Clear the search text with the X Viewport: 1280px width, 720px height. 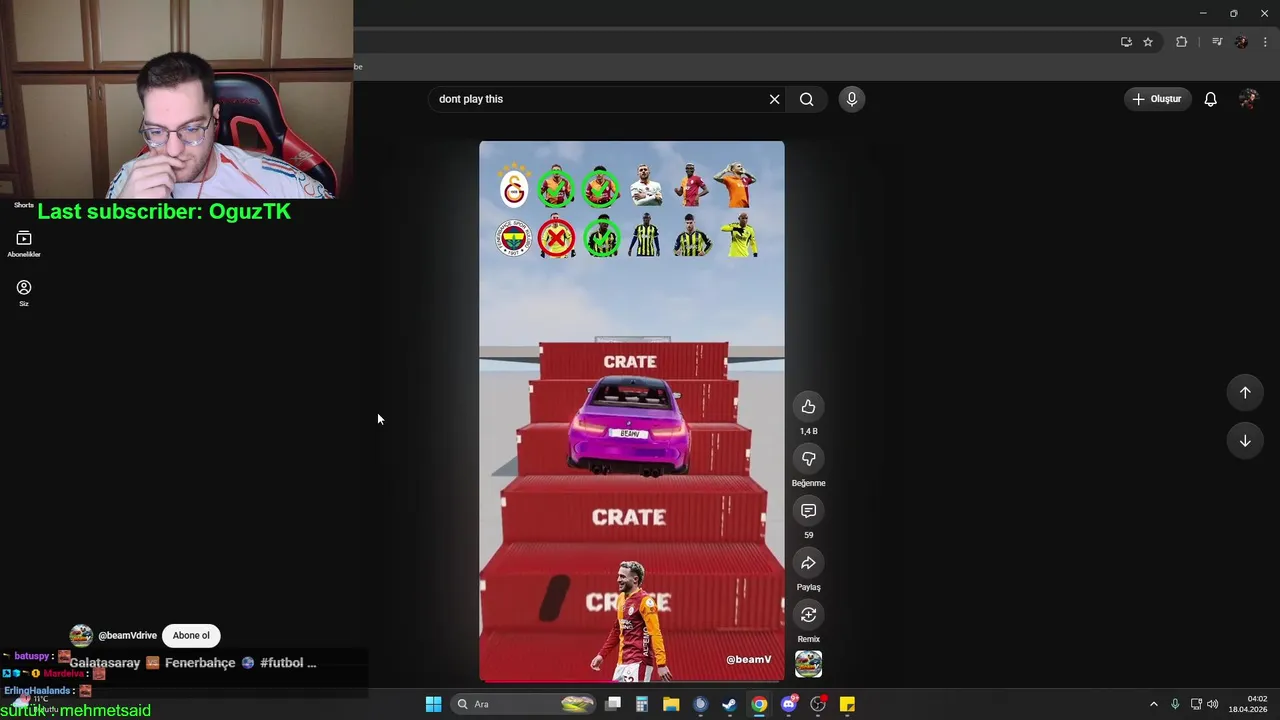pyautogui.click(x=774, y=99)
